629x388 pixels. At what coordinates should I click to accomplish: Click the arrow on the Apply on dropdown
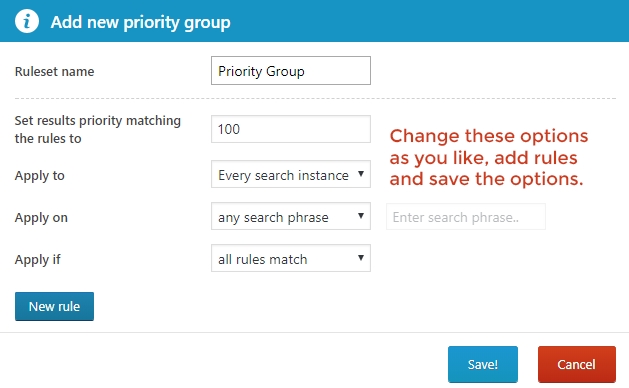tap(361, 216)
